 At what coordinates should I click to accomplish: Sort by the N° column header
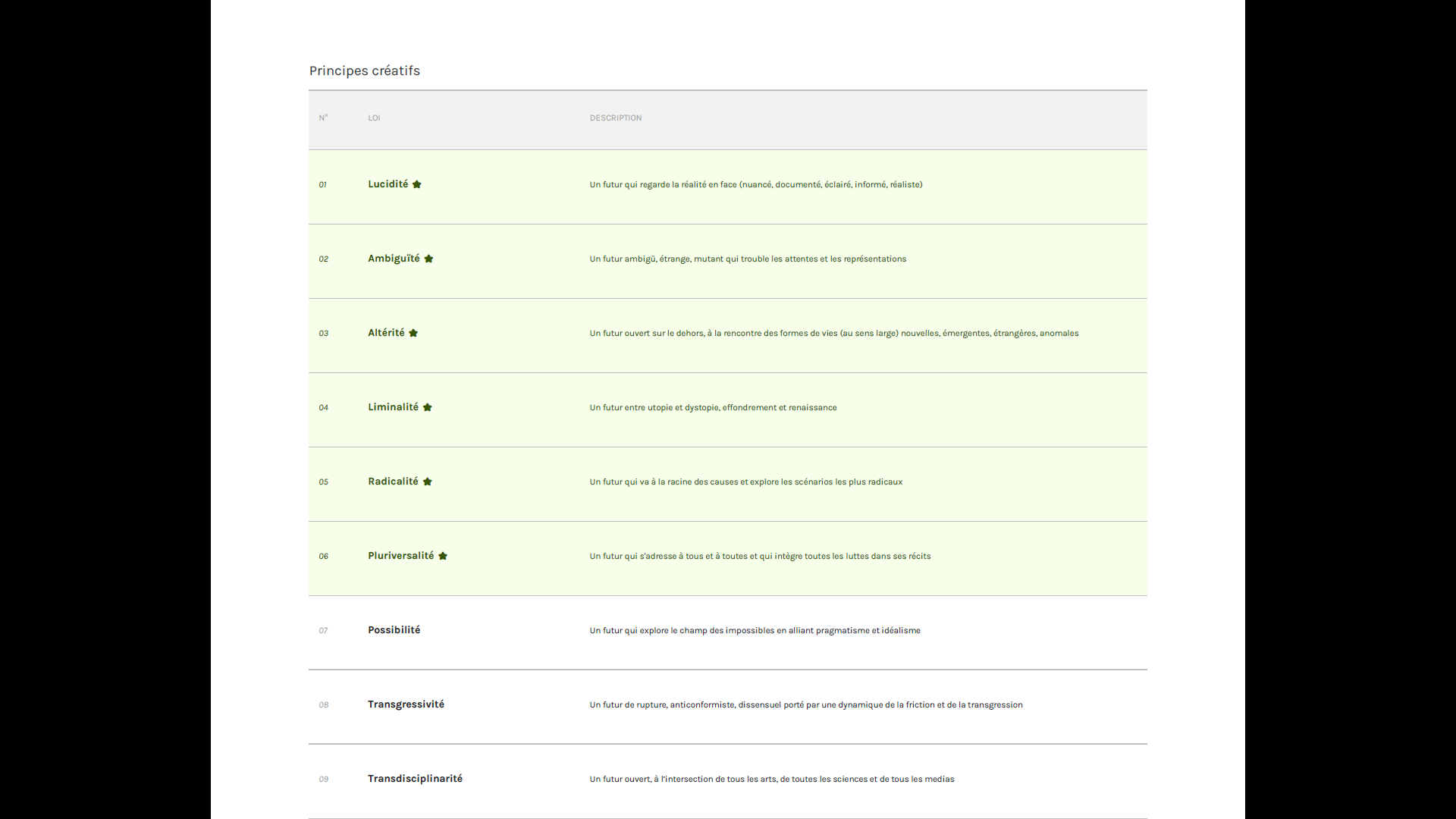(x=323, y=118)
